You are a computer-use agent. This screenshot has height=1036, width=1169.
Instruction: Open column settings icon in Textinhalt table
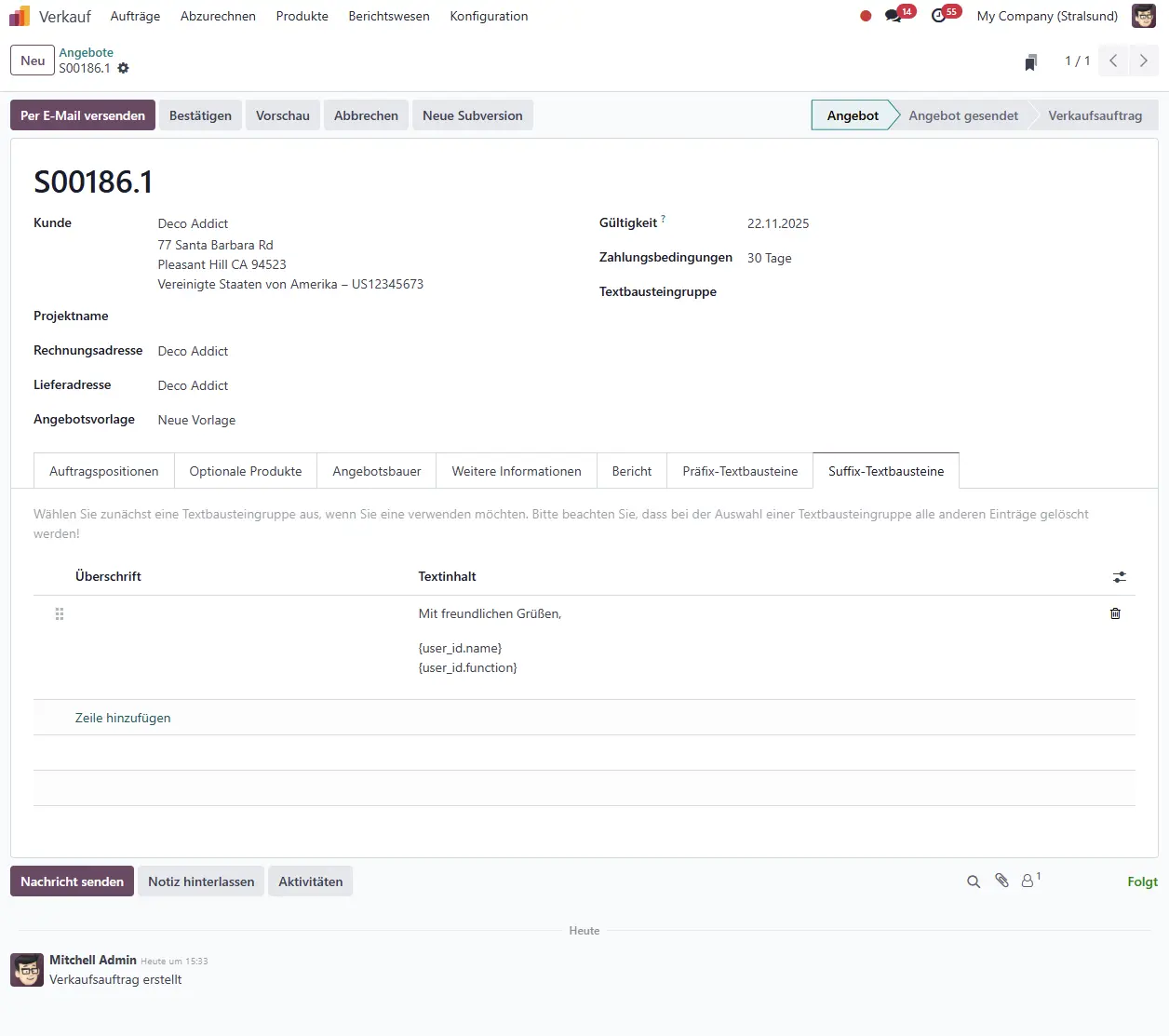[1119, 577]
